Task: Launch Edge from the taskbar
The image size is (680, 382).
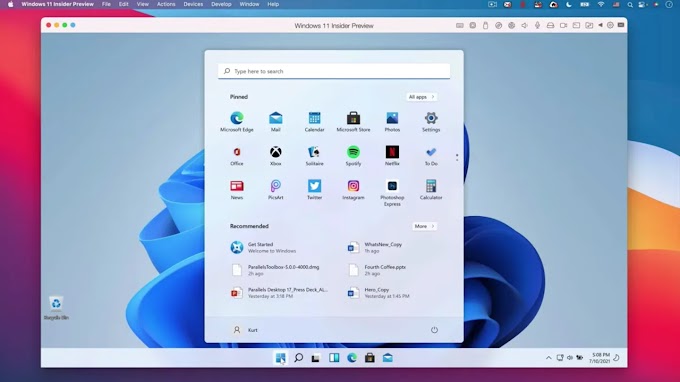Action: 352,358
